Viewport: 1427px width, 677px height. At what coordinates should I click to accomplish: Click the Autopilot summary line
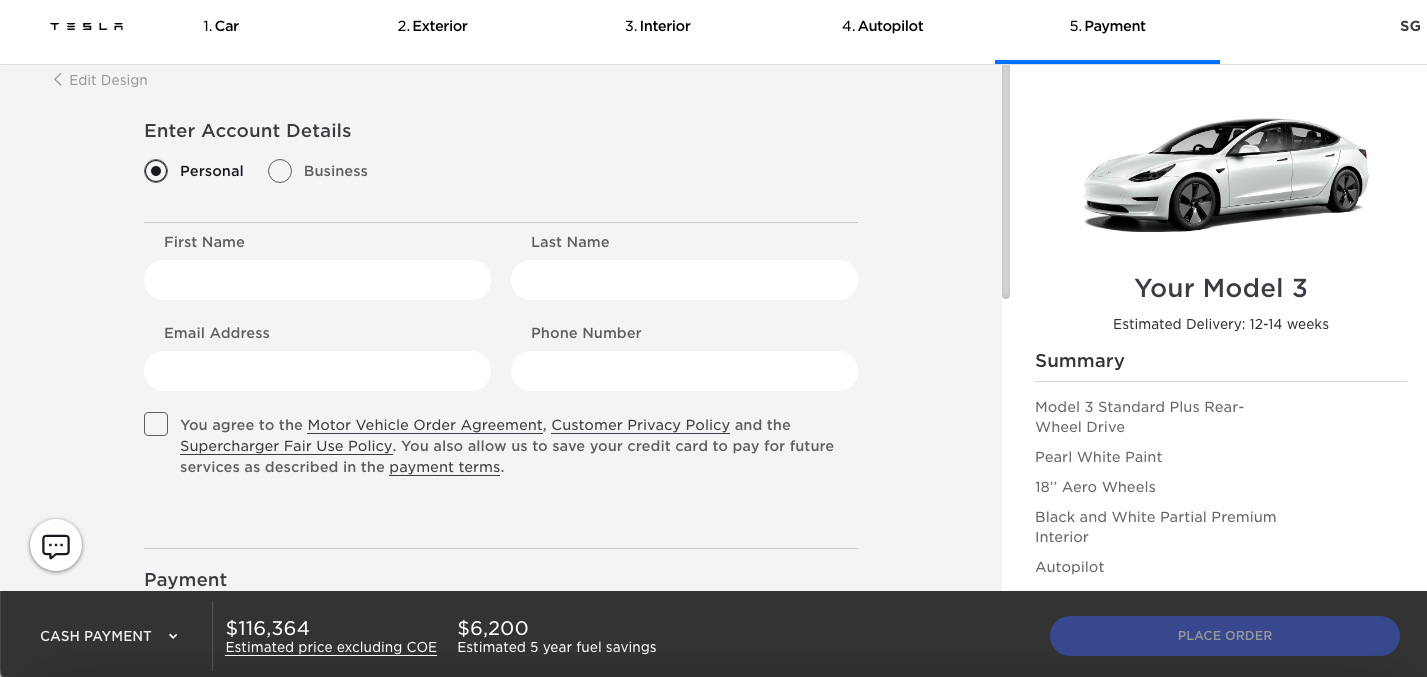point(1070,567)
